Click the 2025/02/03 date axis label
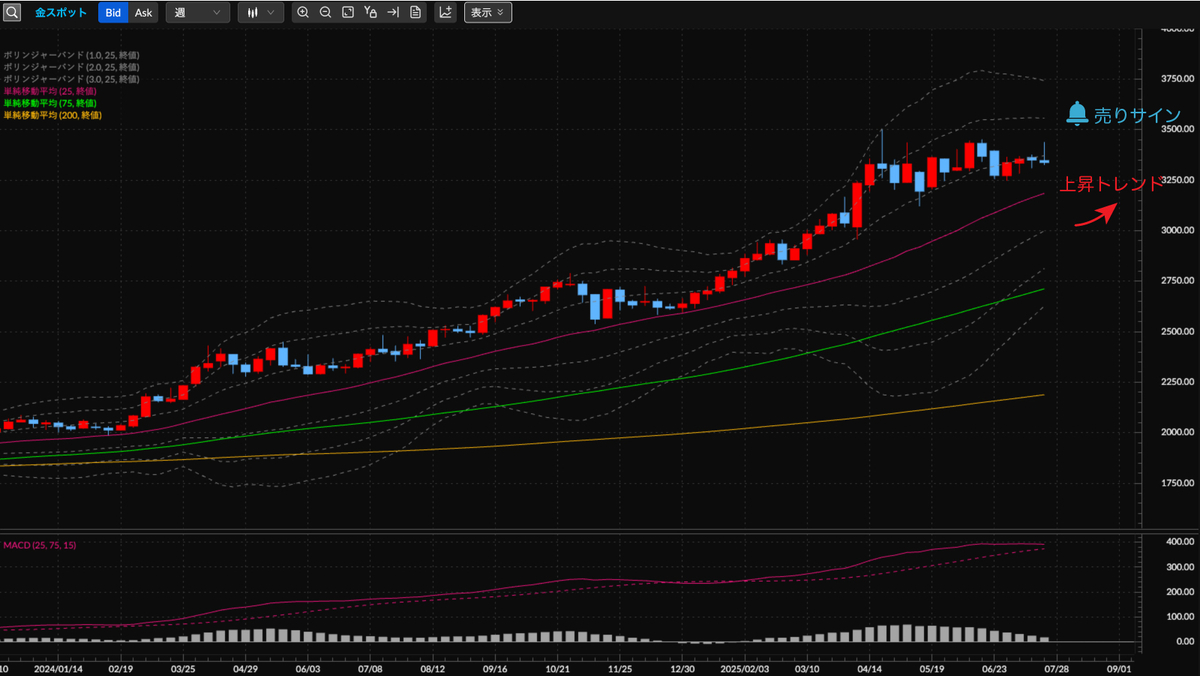 (x=745, y=667)
